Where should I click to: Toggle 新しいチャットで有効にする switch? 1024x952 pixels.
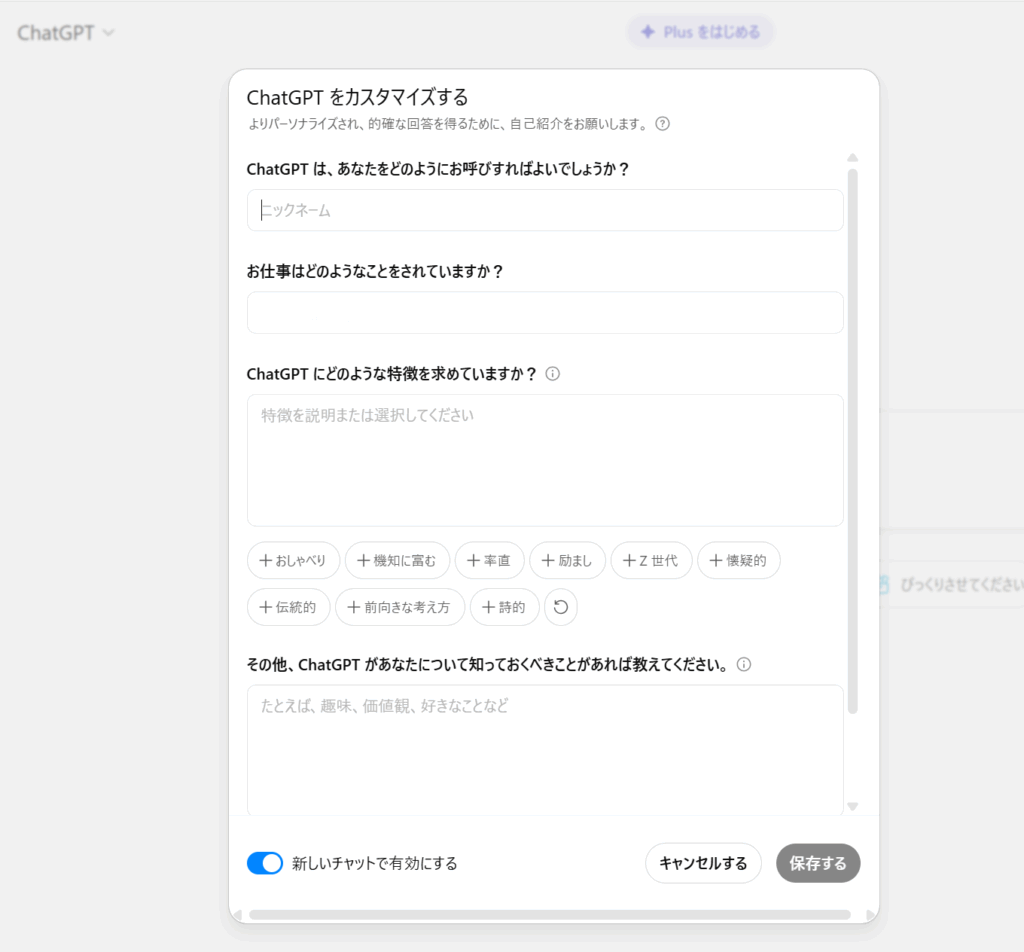coord(264,863)
